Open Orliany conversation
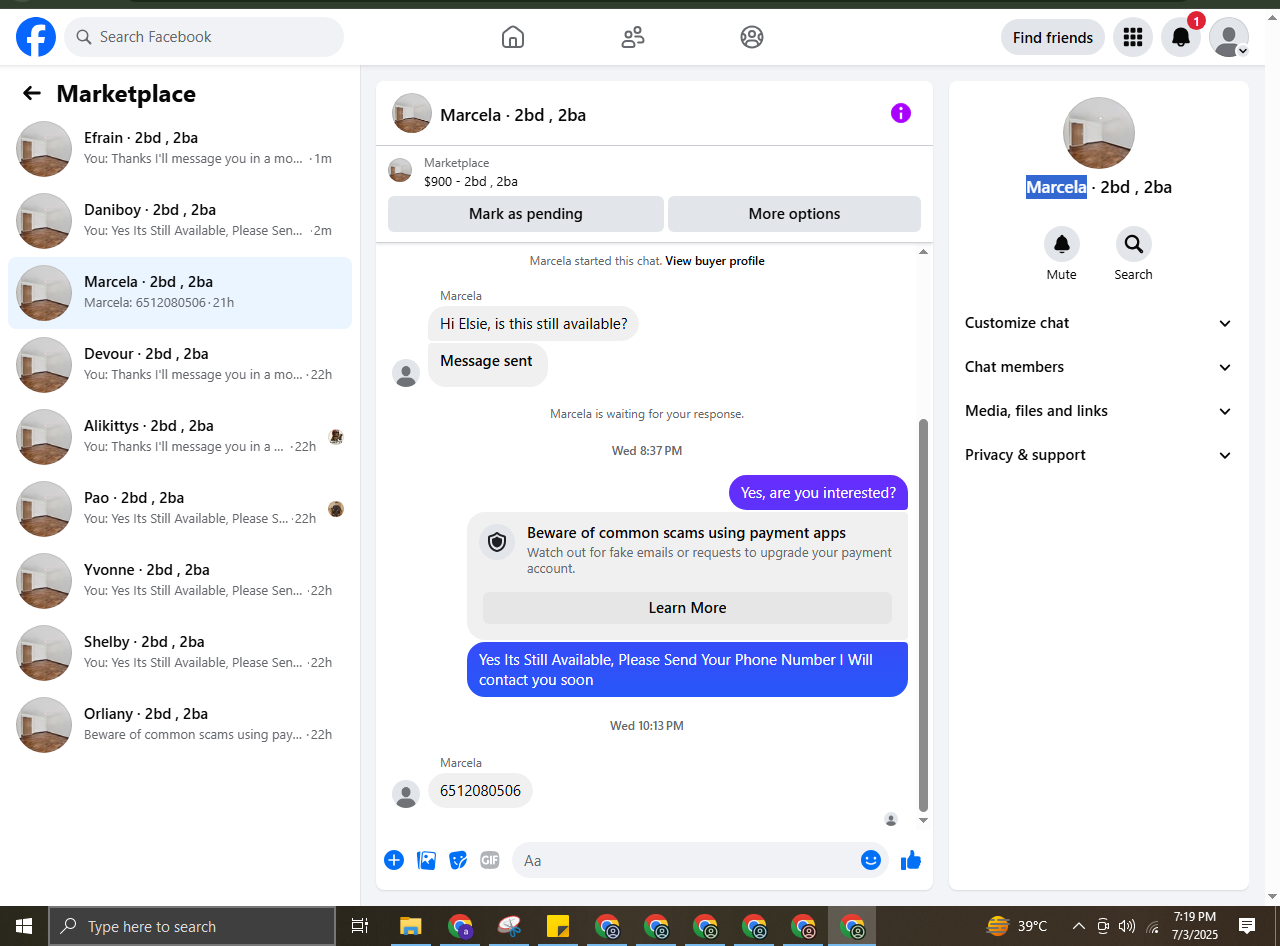Viewport: 1280px width, 946px height. 180,725
